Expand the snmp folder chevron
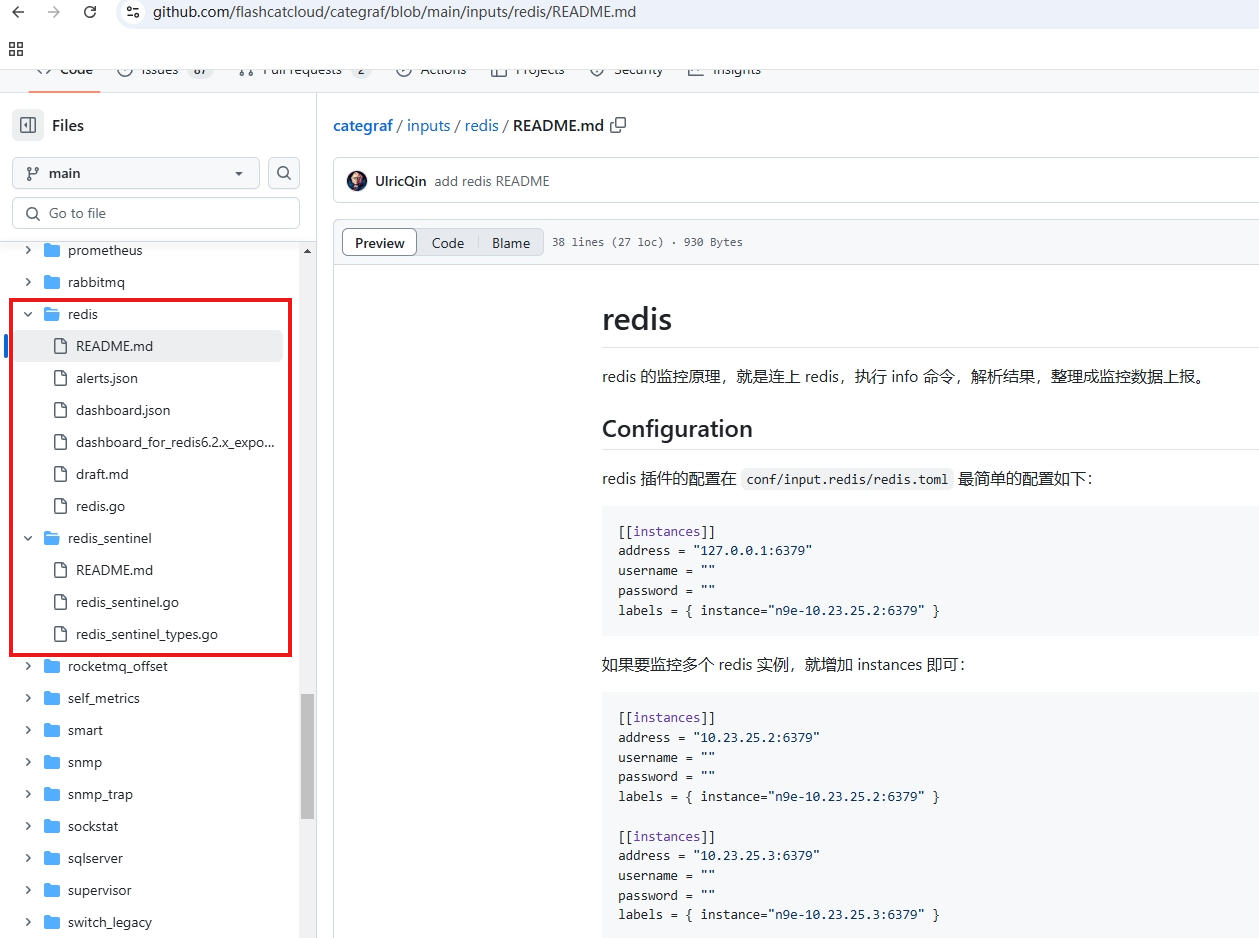 pos(28,762)
